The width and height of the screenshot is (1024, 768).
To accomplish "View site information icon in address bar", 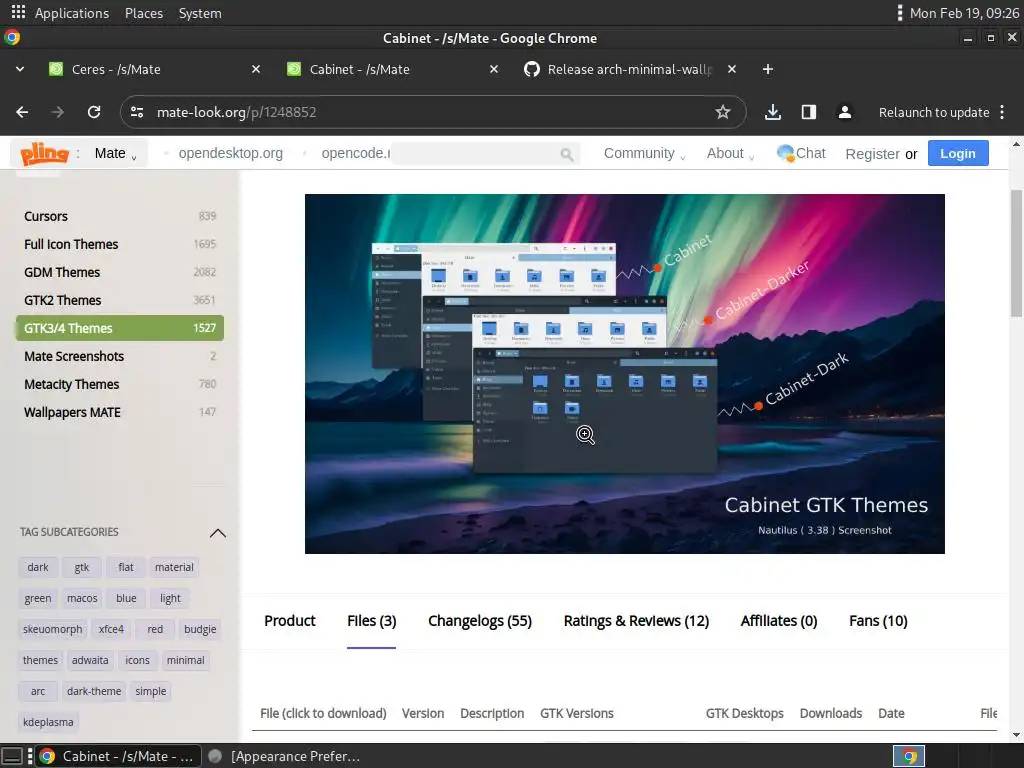I will pos(136,112).
